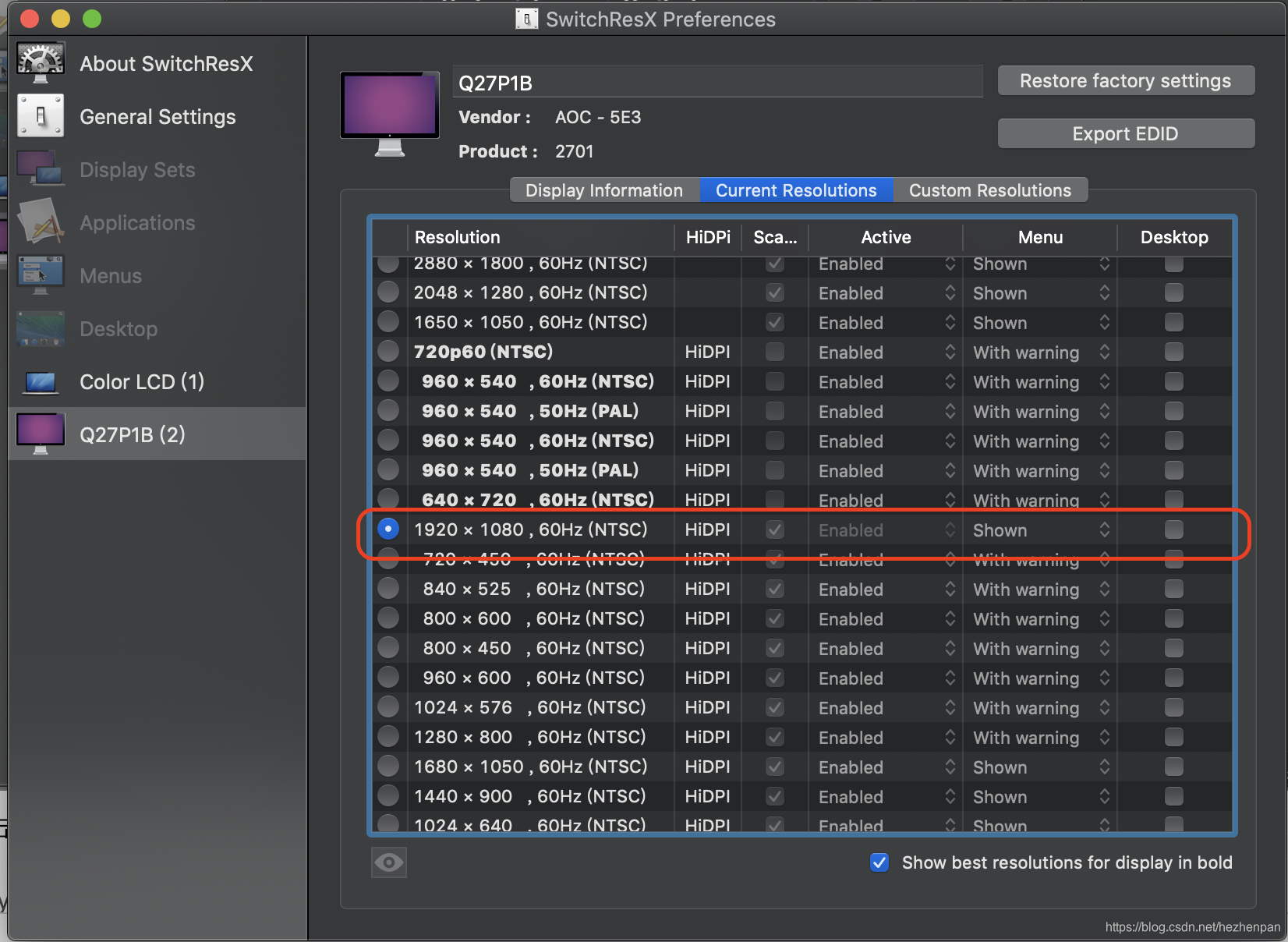Select Applications sidebar label
Image resolution: width=1288 pixels, height=942 pixels.
137,223
